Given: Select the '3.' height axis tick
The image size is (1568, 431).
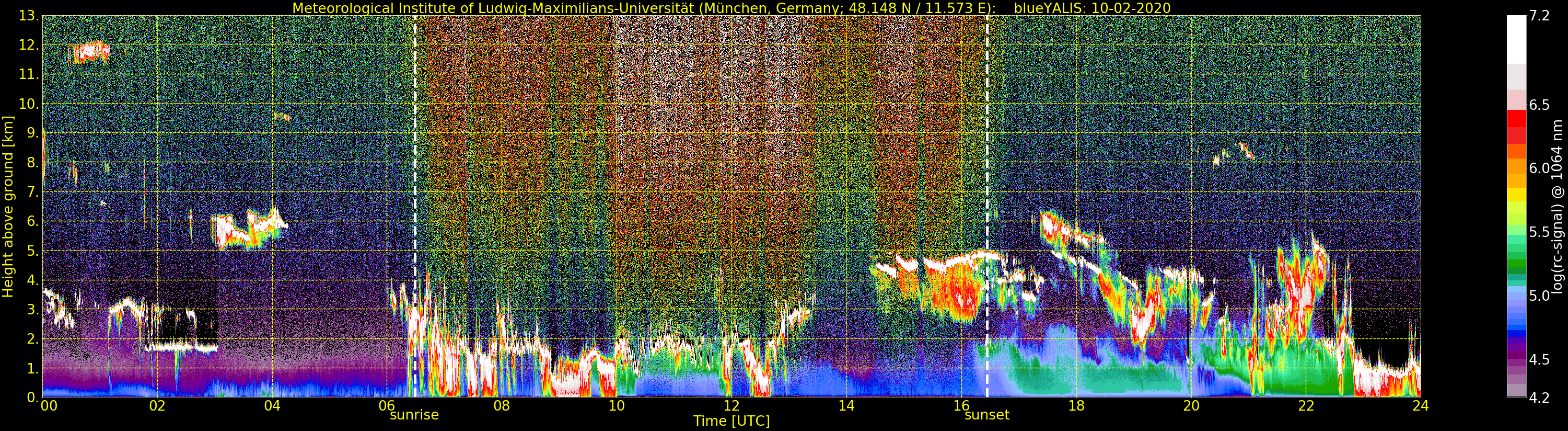Looking at the screenshot, I should (x=32, y=309).
